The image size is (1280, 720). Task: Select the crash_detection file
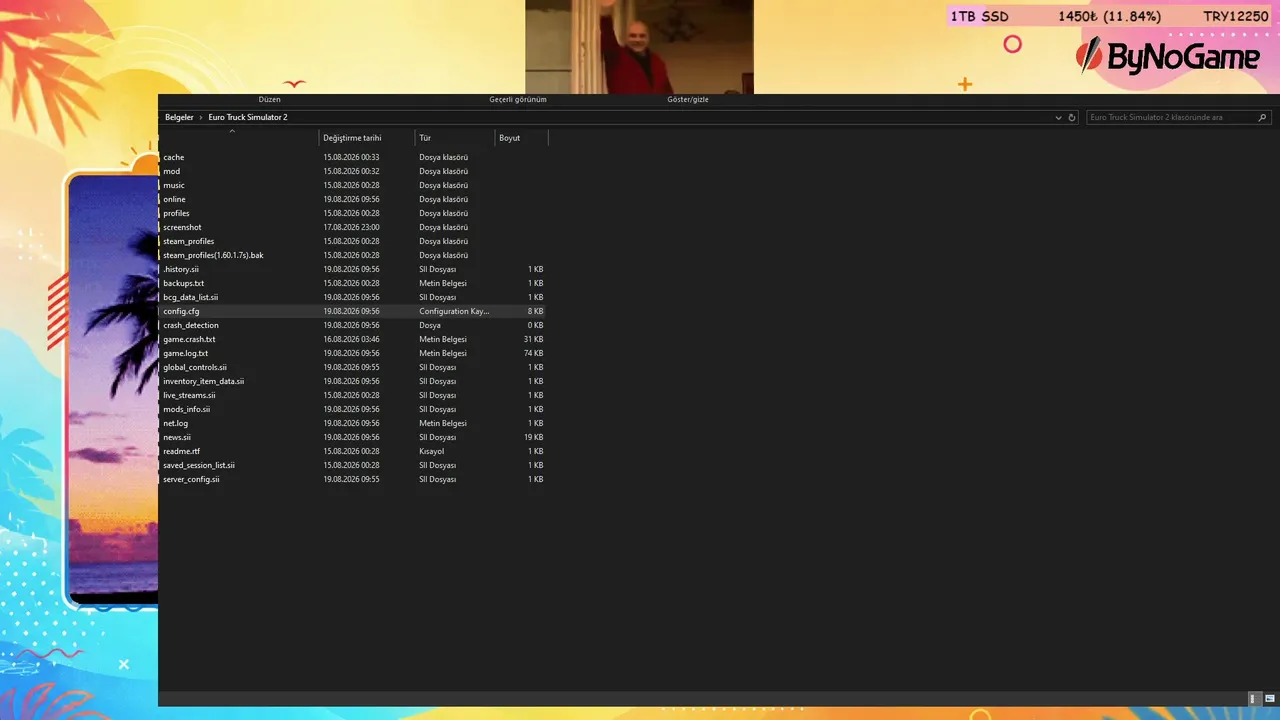coord(191,325)
